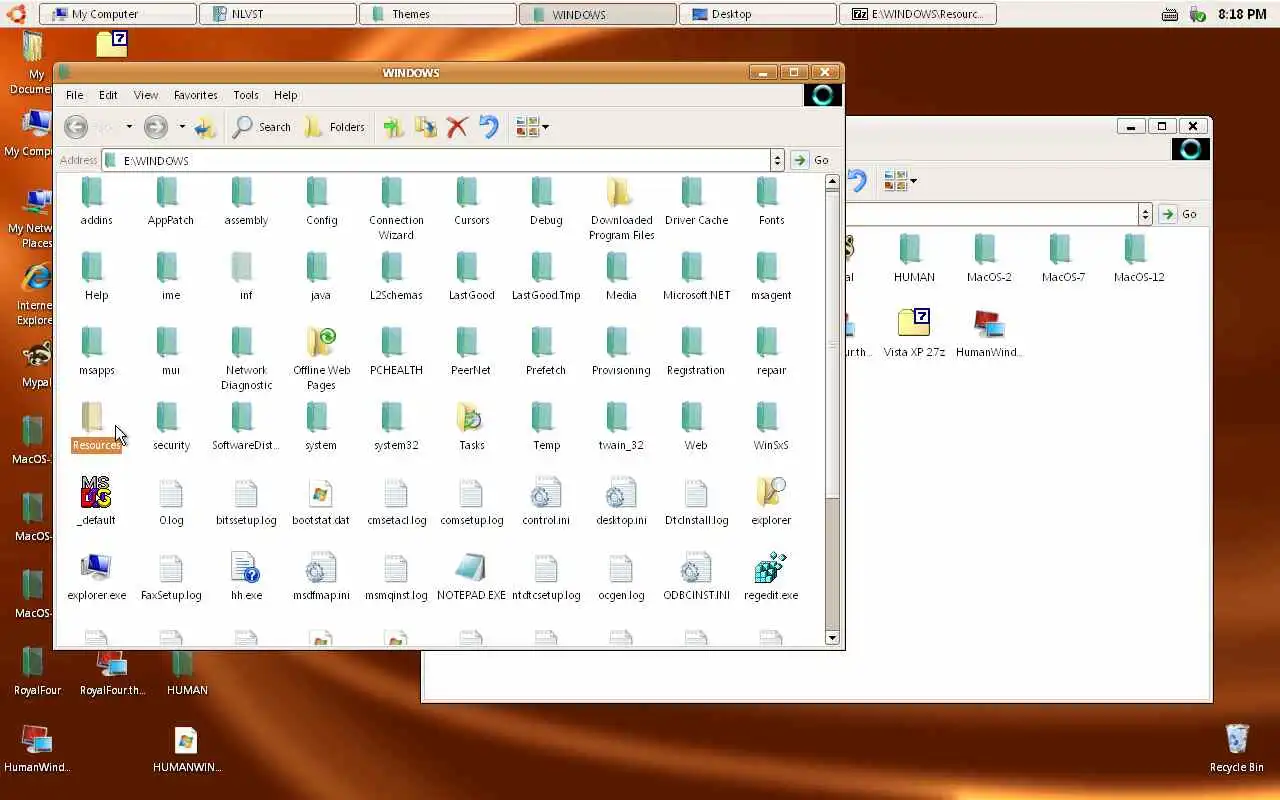Go forward with the Forward arrow button

point(155,127)
